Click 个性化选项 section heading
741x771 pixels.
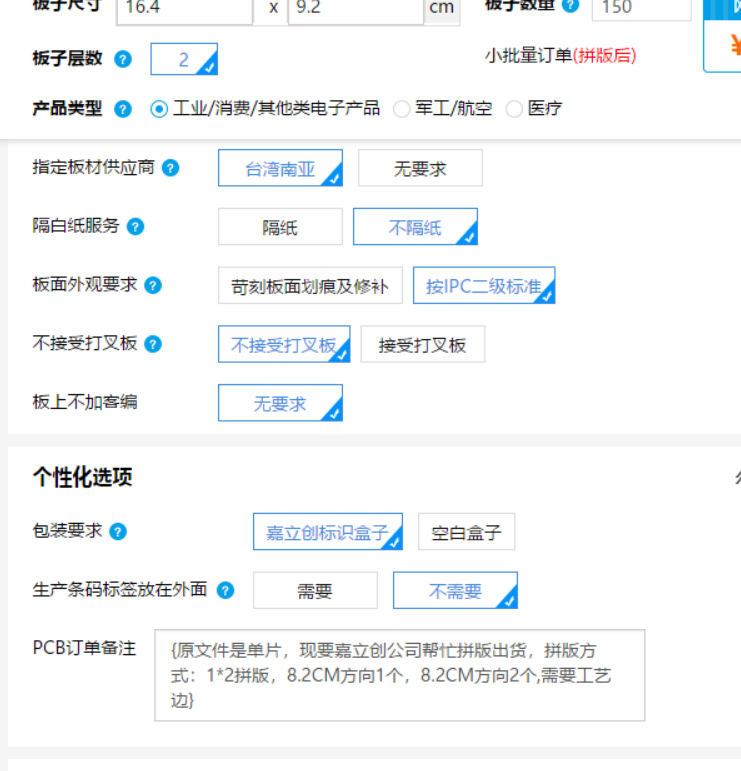pyautogui.click(x=83, y=477)
